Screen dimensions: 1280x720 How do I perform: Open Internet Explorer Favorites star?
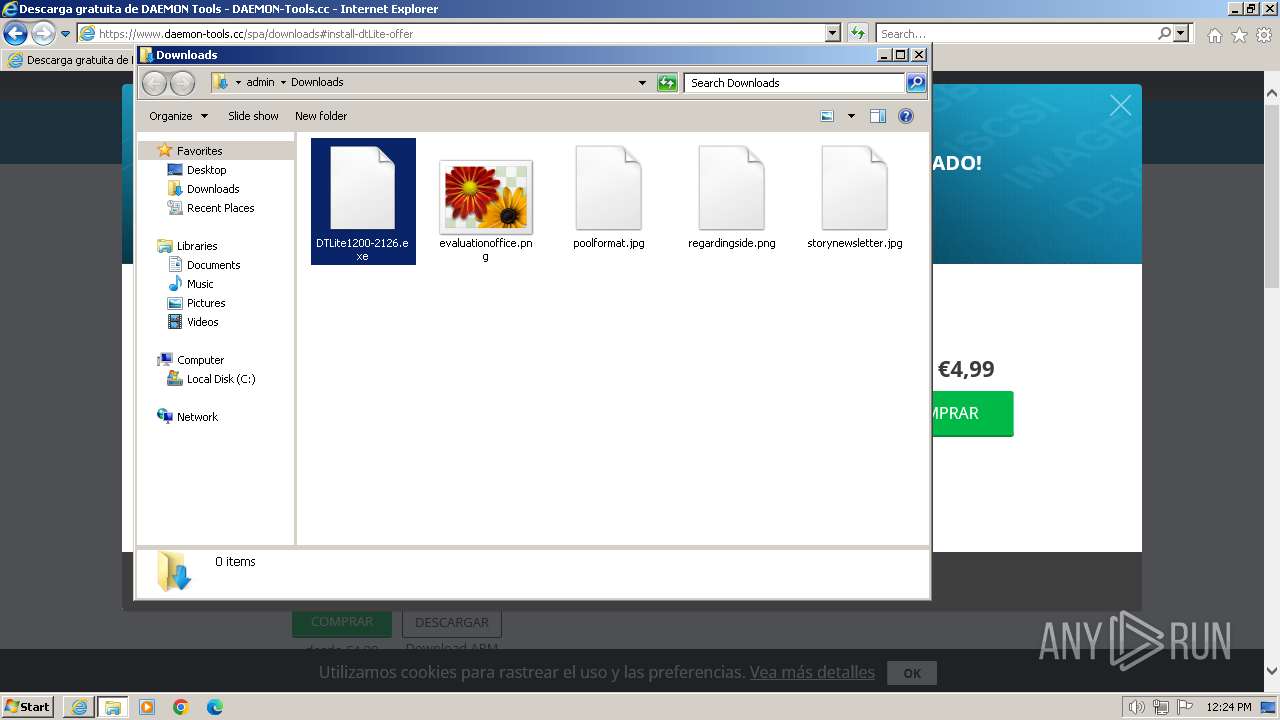coord(1239,34)
